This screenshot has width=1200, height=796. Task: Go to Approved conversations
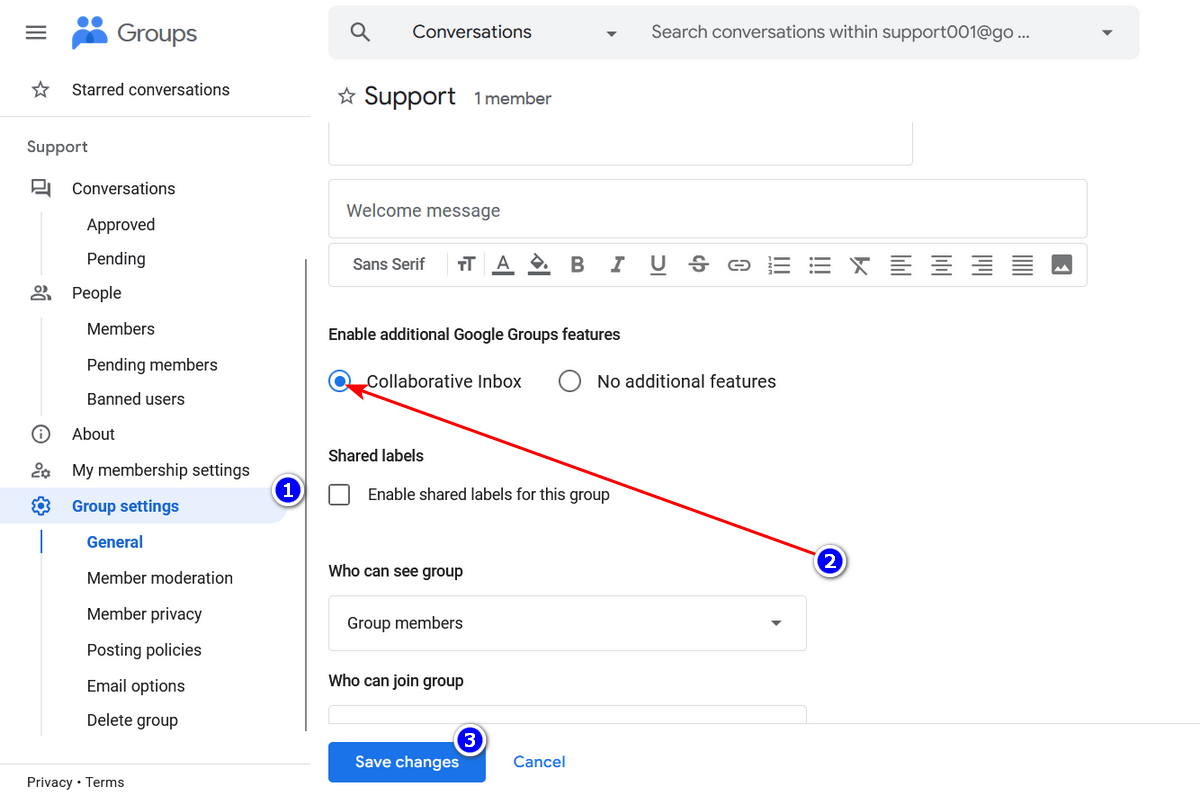[x=121, y=225]
